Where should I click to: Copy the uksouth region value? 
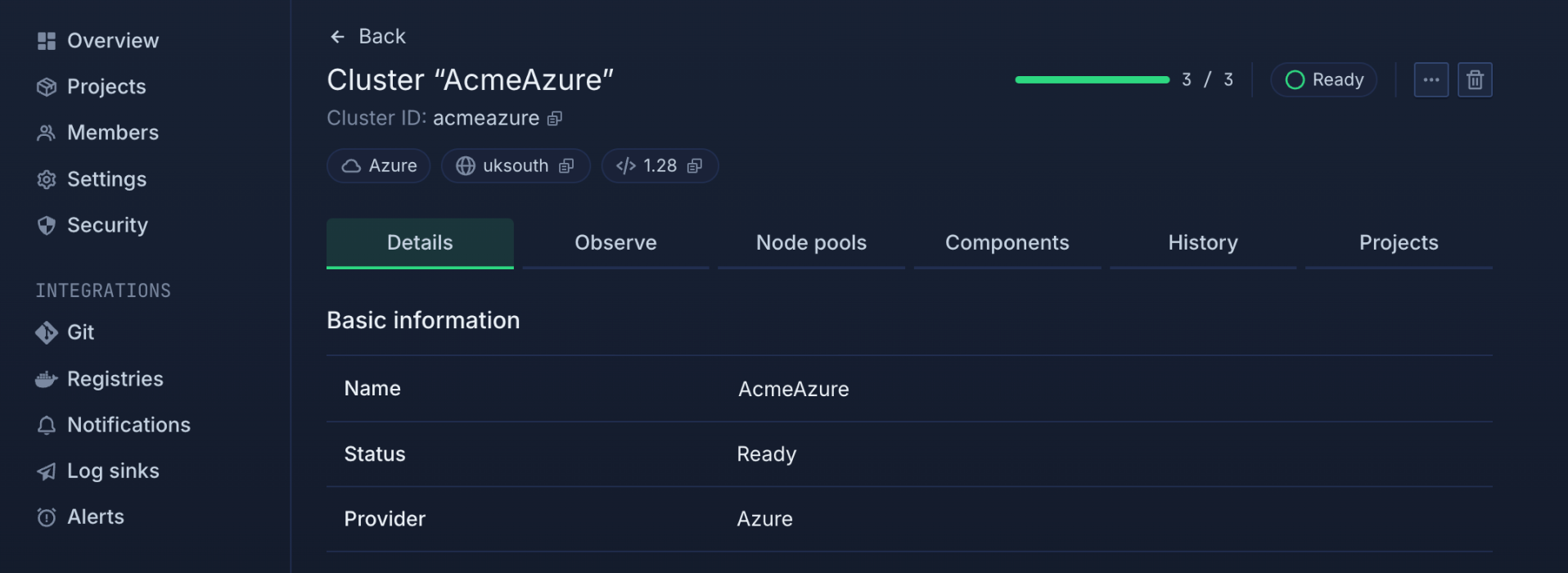click(x=566, y=166)
